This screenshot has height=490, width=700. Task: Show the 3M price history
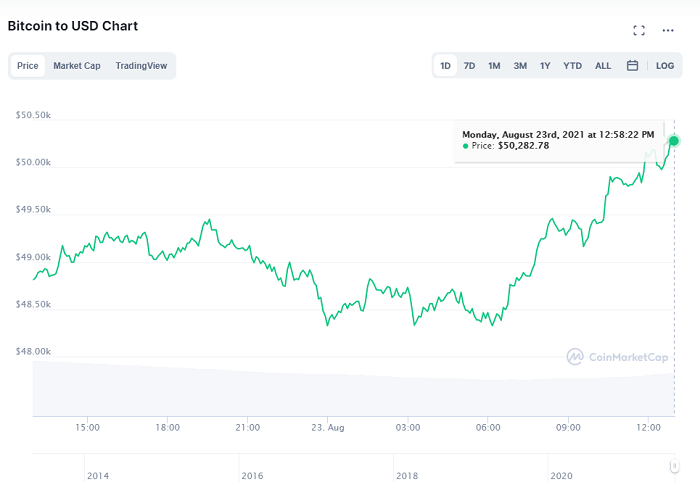pyautogui.click(x=520, y=66)
